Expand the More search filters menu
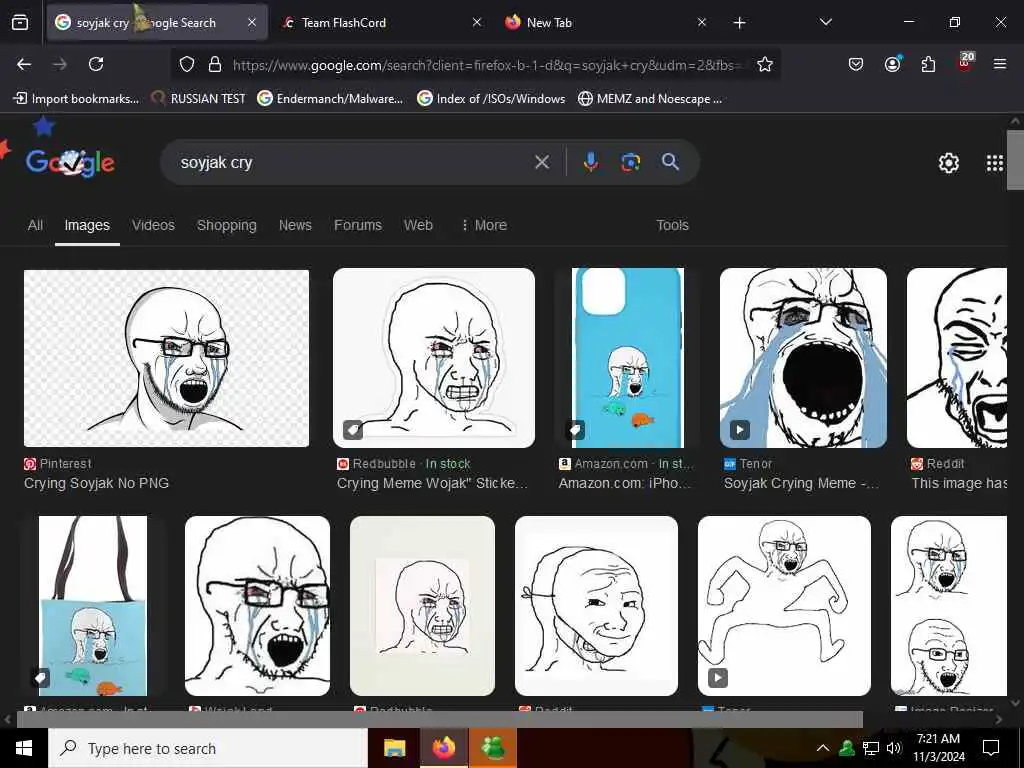 (x=484, y=225)
